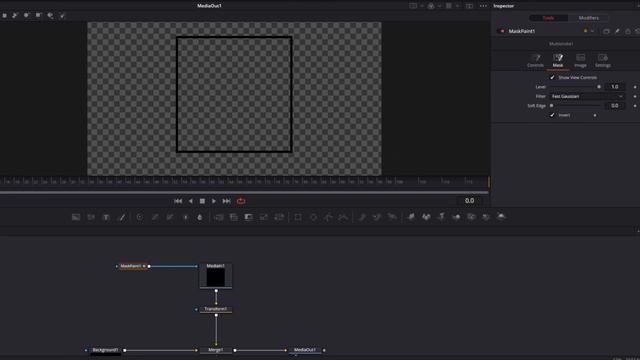The image size is (640, 360).
Task: Toggle Show View Controls checkbox
Action: coord(552,77)
